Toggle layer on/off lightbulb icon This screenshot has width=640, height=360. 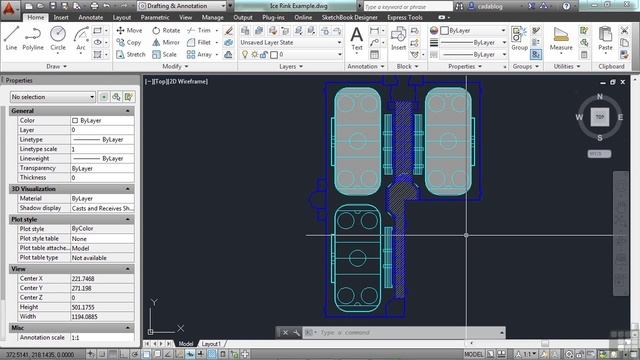tap(245, 54)
